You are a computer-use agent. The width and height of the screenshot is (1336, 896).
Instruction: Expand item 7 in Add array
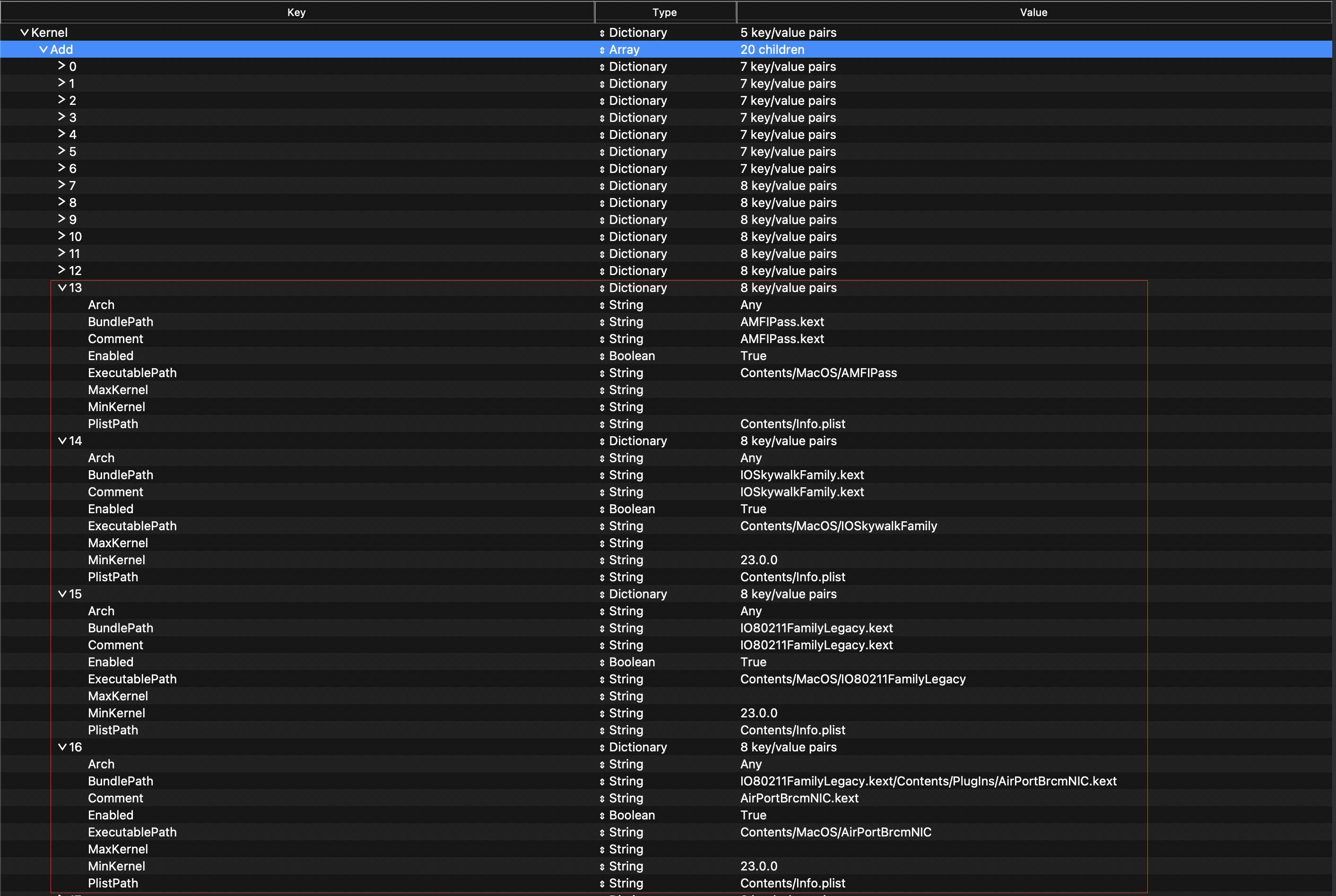click(x=62, y=185)
